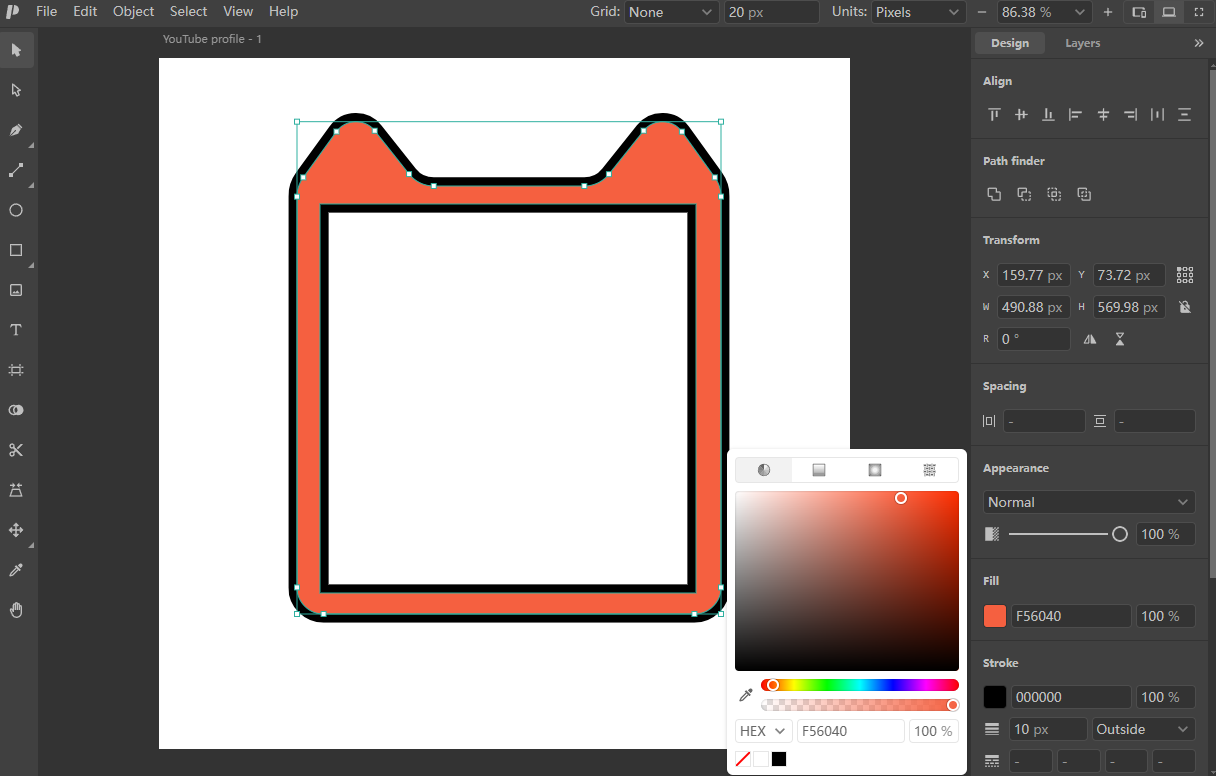Viewport: 1216px width, 776px height.
Task: Align objects to horizontal center
Action: coord(1103,115)
